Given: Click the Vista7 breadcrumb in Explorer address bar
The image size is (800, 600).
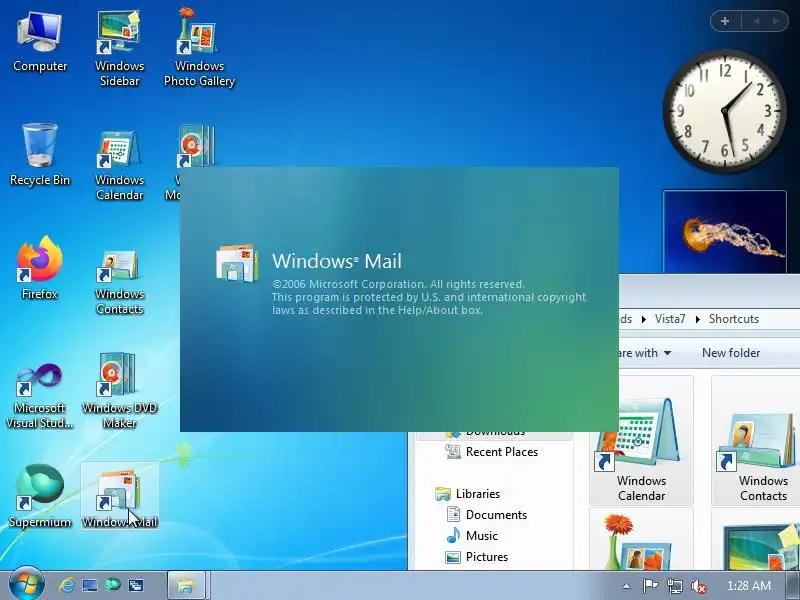Looking at the screenshot, I should pos(670,319).
